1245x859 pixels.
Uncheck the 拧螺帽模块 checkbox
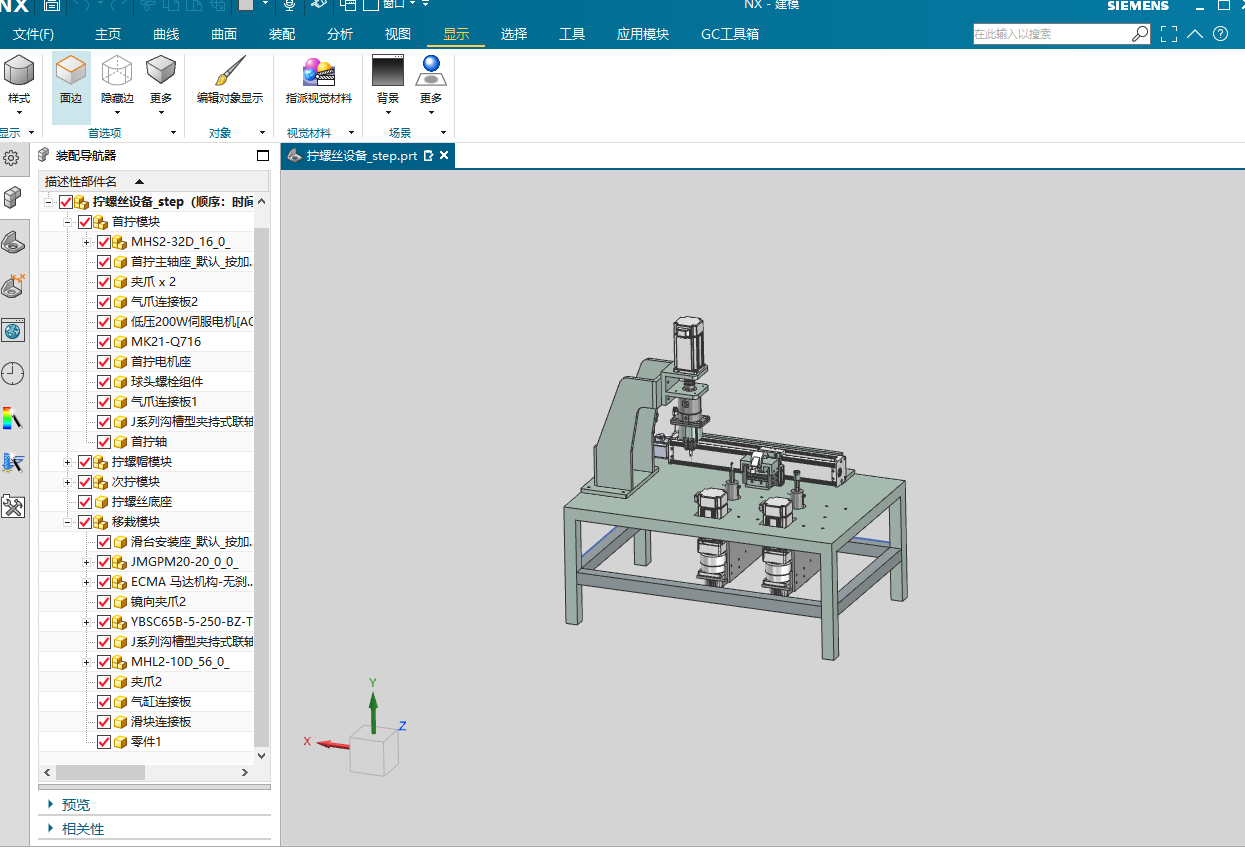click(x=85, y=462)
